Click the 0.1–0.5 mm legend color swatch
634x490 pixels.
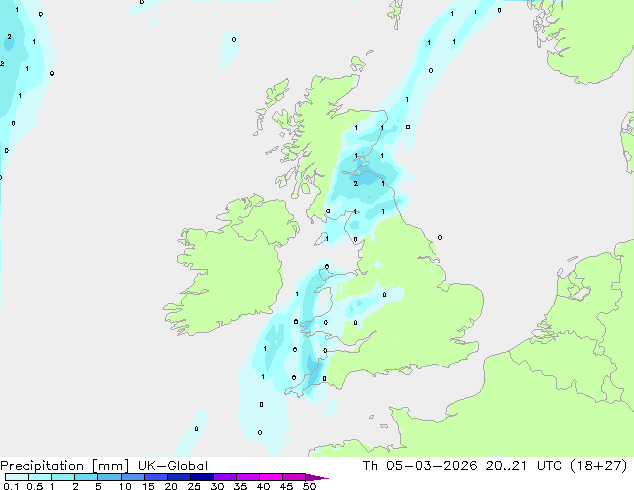pyautogui.click(x=17, y=477)
